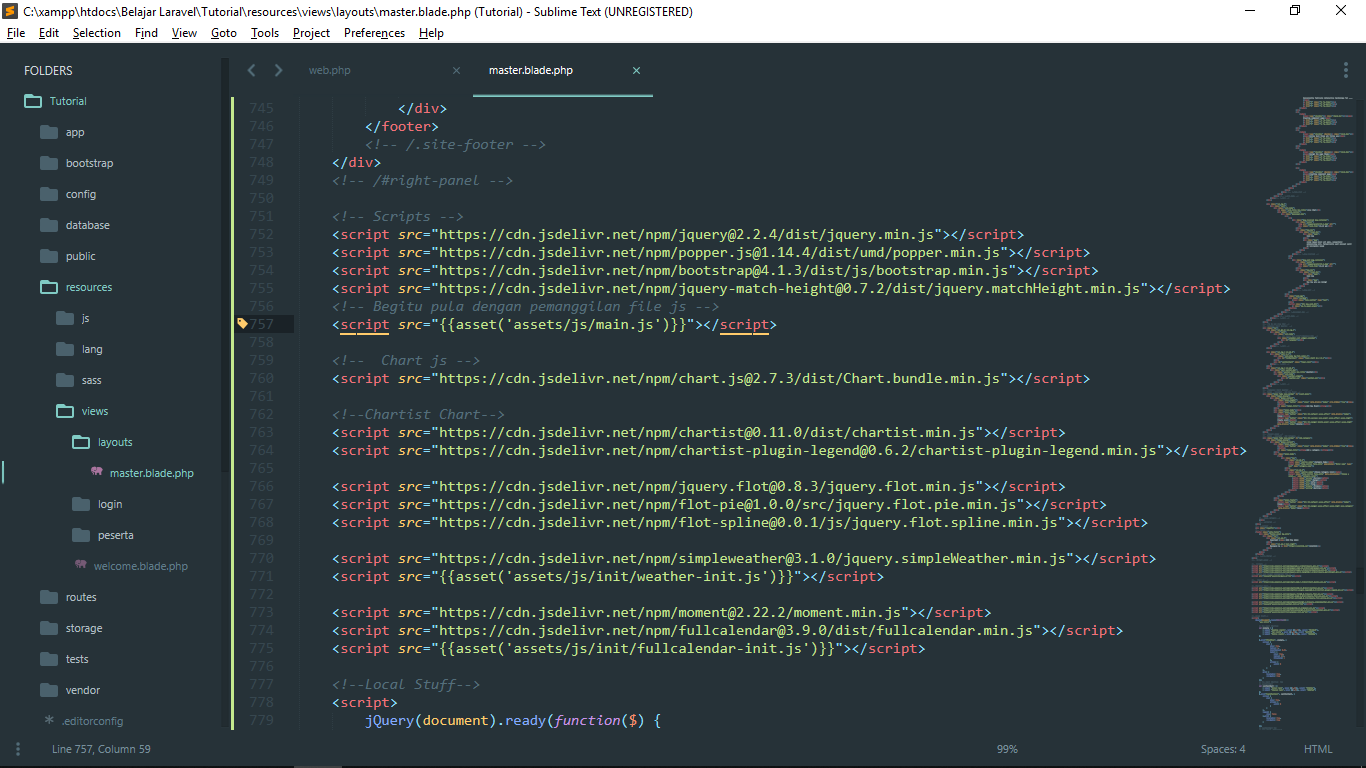Change syntax via HTML in status bar
Image resolution: width=1366 pixels, height=768 pixels.
click(x=1318, y=749)
